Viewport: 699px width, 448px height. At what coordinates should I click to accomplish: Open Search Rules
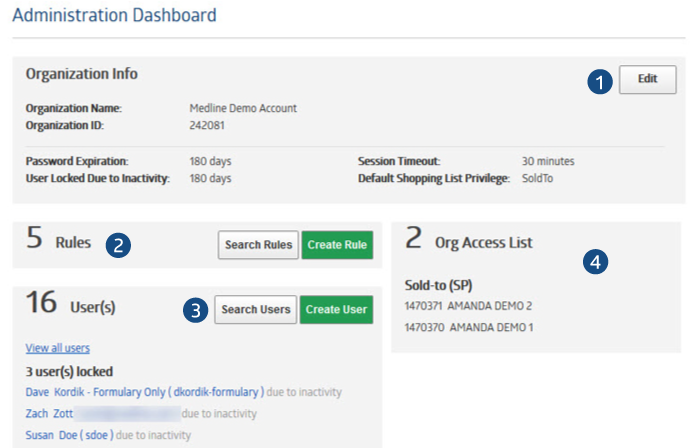(257, 245)
